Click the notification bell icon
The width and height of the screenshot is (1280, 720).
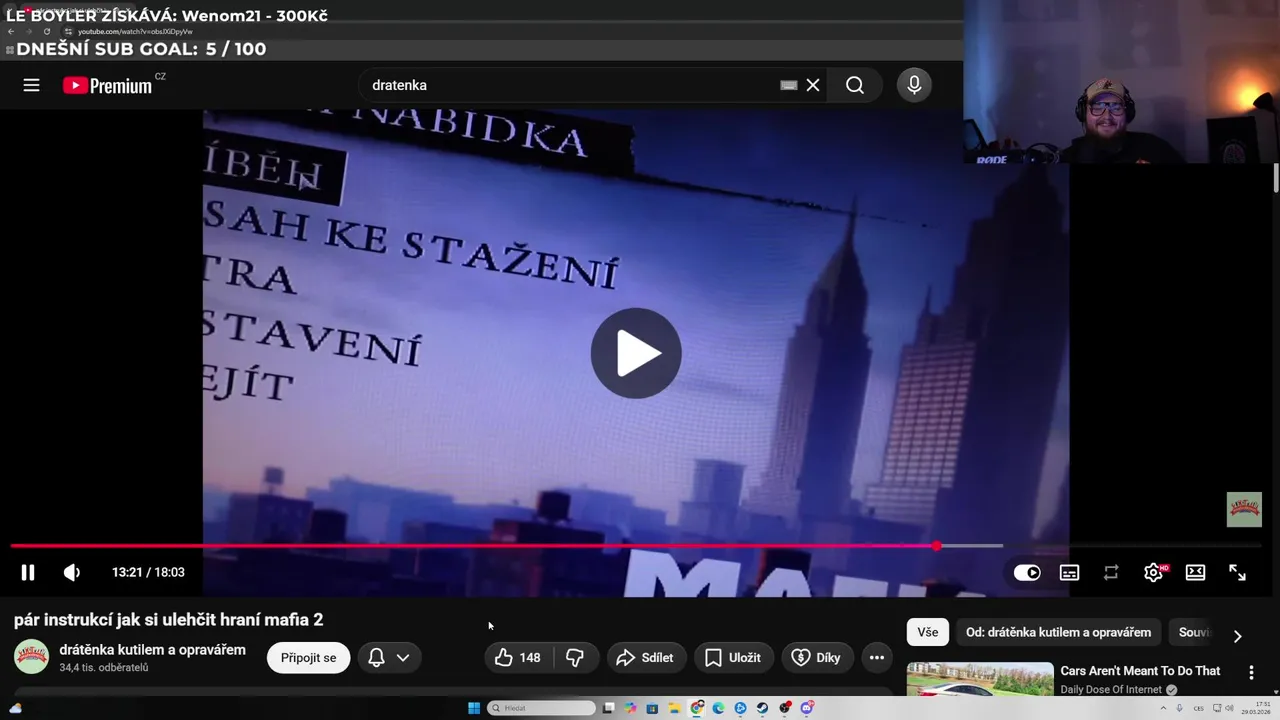376,658
